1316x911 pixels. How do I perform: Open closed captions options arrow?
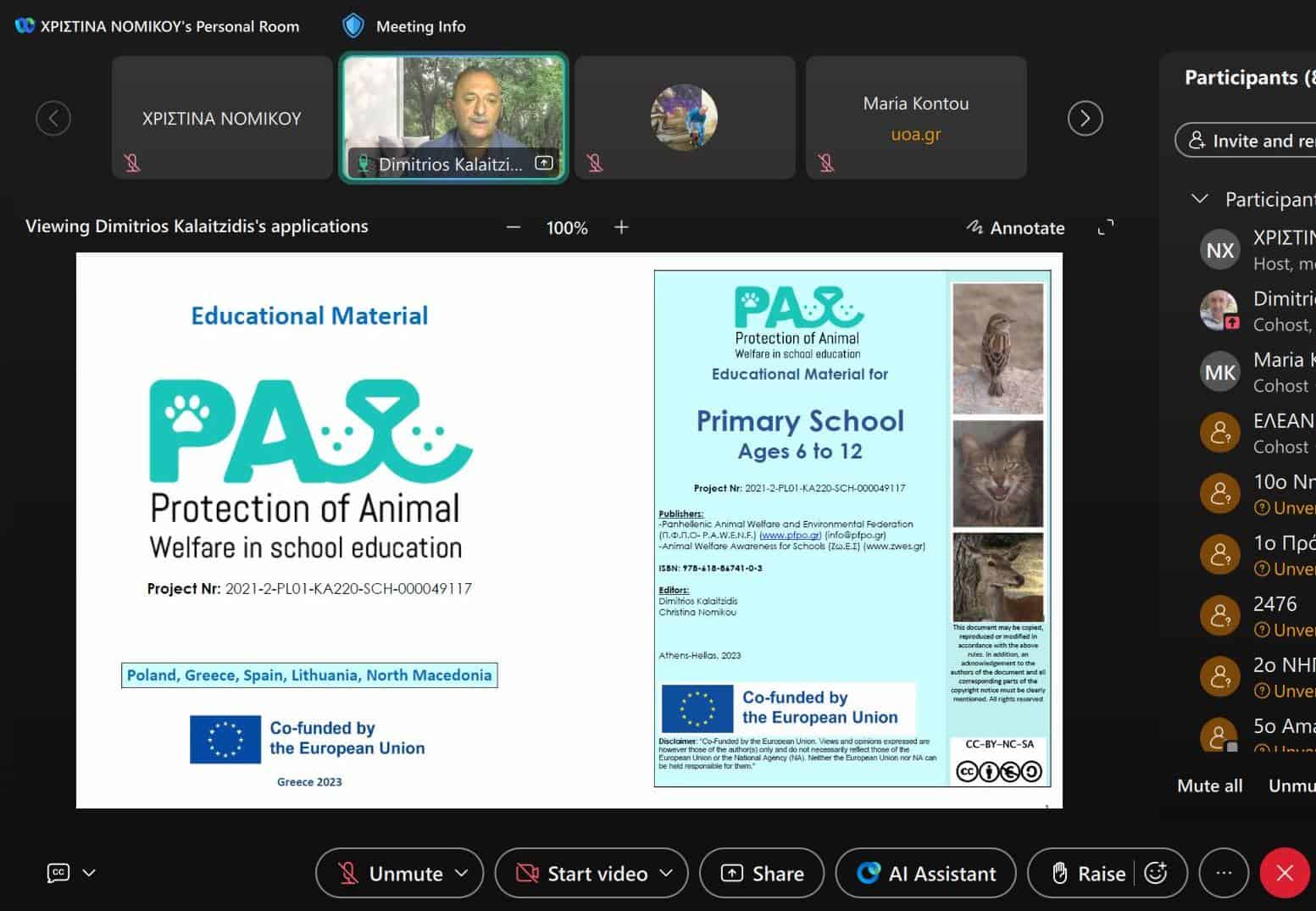89,873
